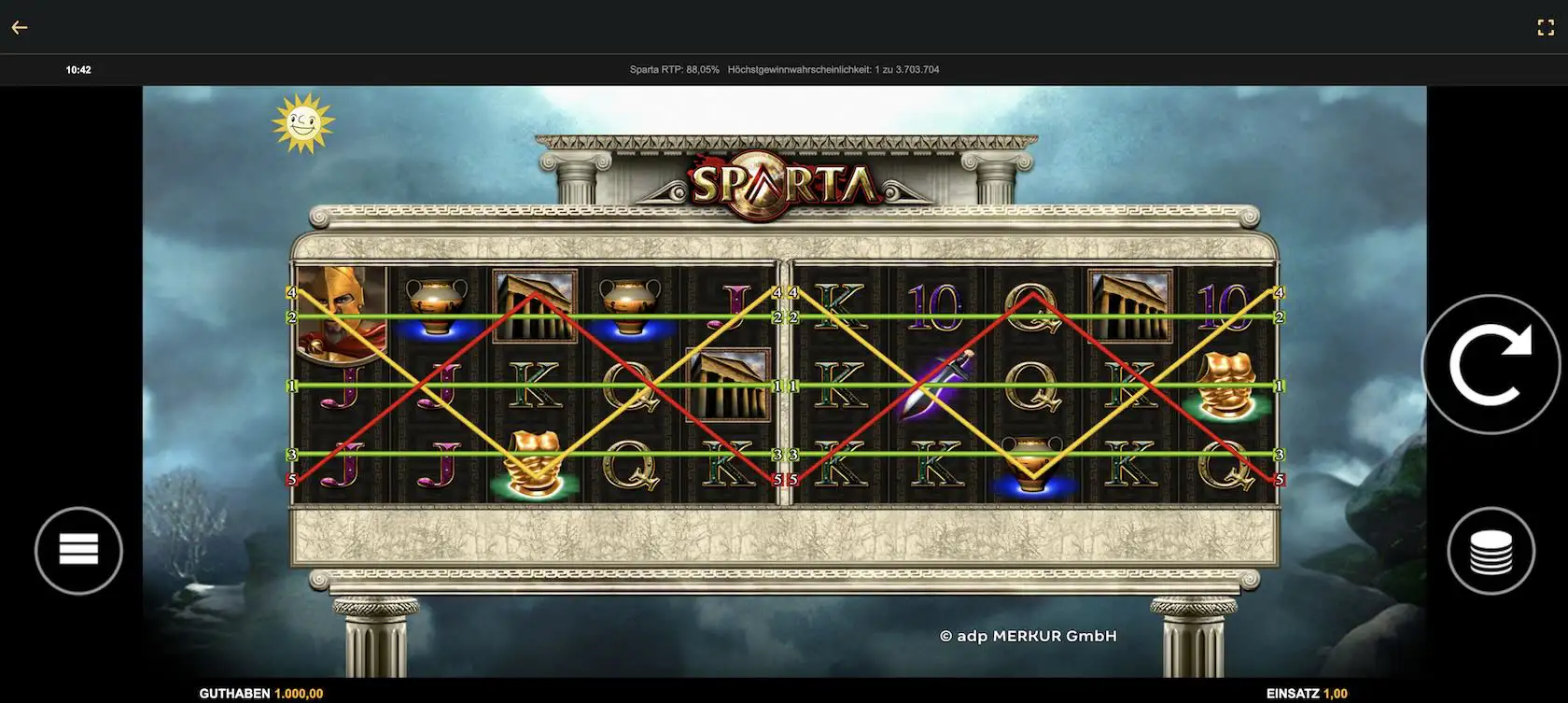Select the Spartan warrior helmet symbol
Image resolution: width=1568 pixels, height=703 pixels.
tap(339, 311)
